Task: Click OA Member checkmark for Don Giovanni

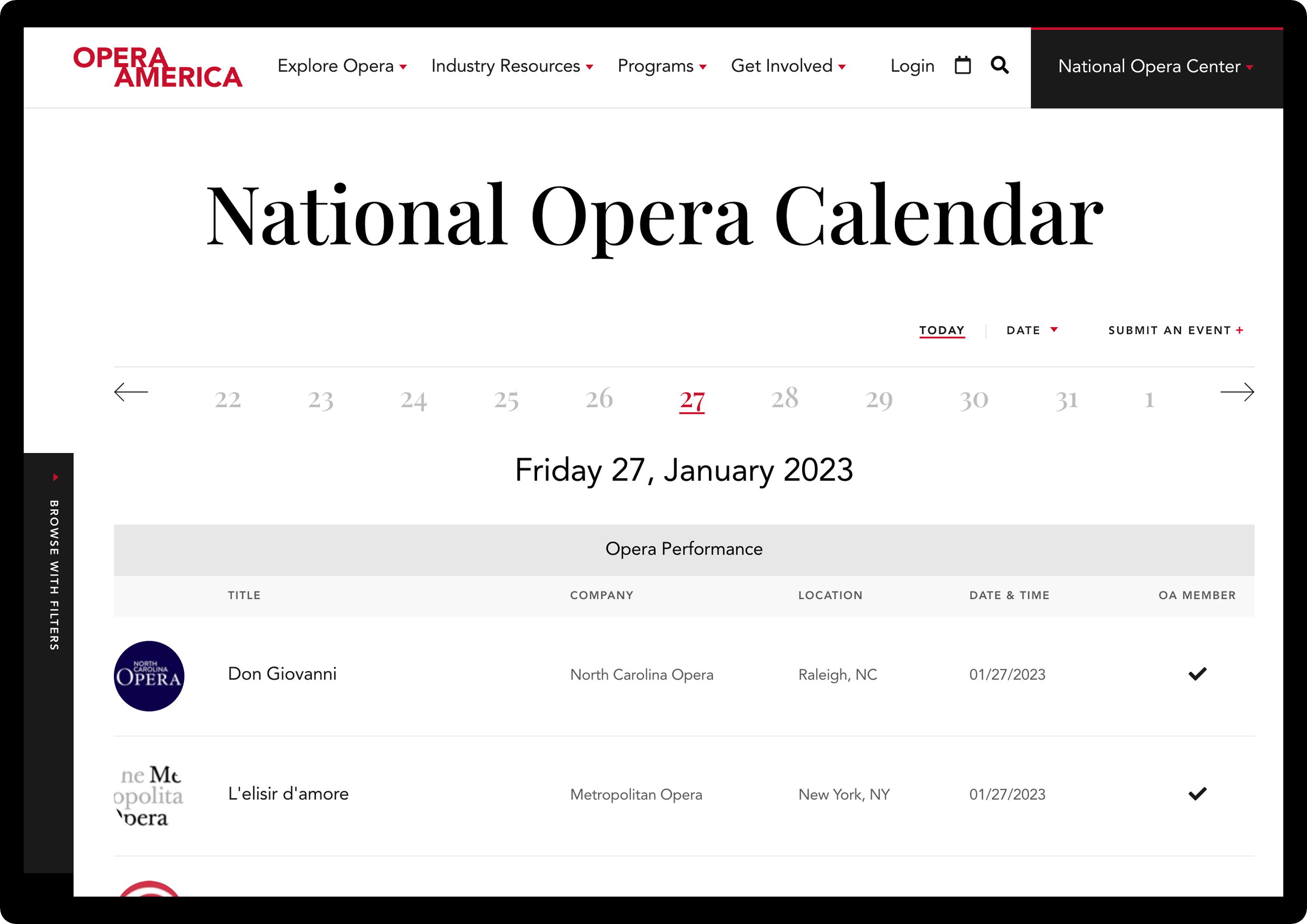Action: point(1197,674)
